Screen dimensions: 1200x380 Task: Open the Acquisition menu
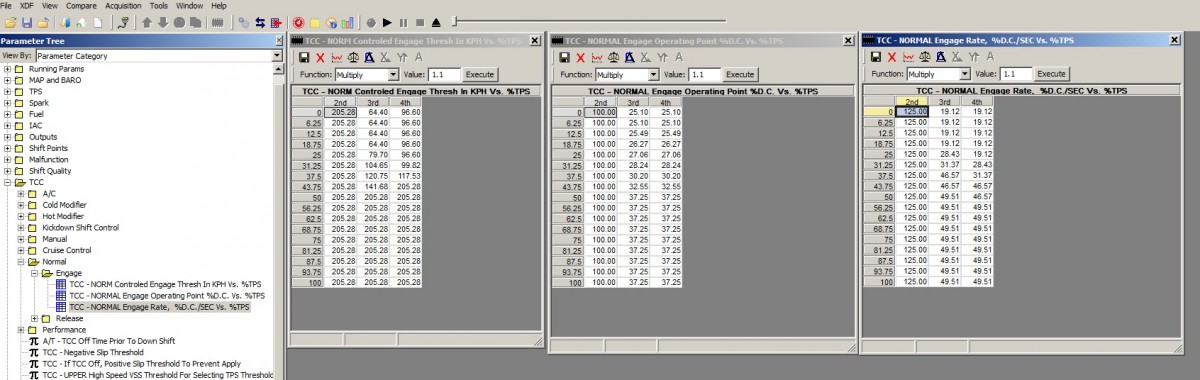(x=124, y=5)
